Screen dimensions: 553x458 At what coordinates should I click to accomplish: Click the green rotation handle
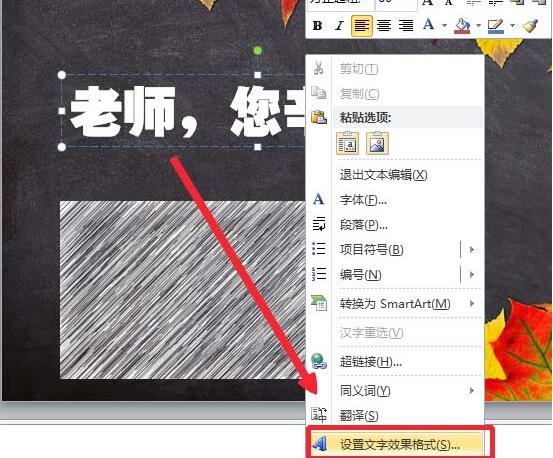pyautogui.click(x=258, y=51)
